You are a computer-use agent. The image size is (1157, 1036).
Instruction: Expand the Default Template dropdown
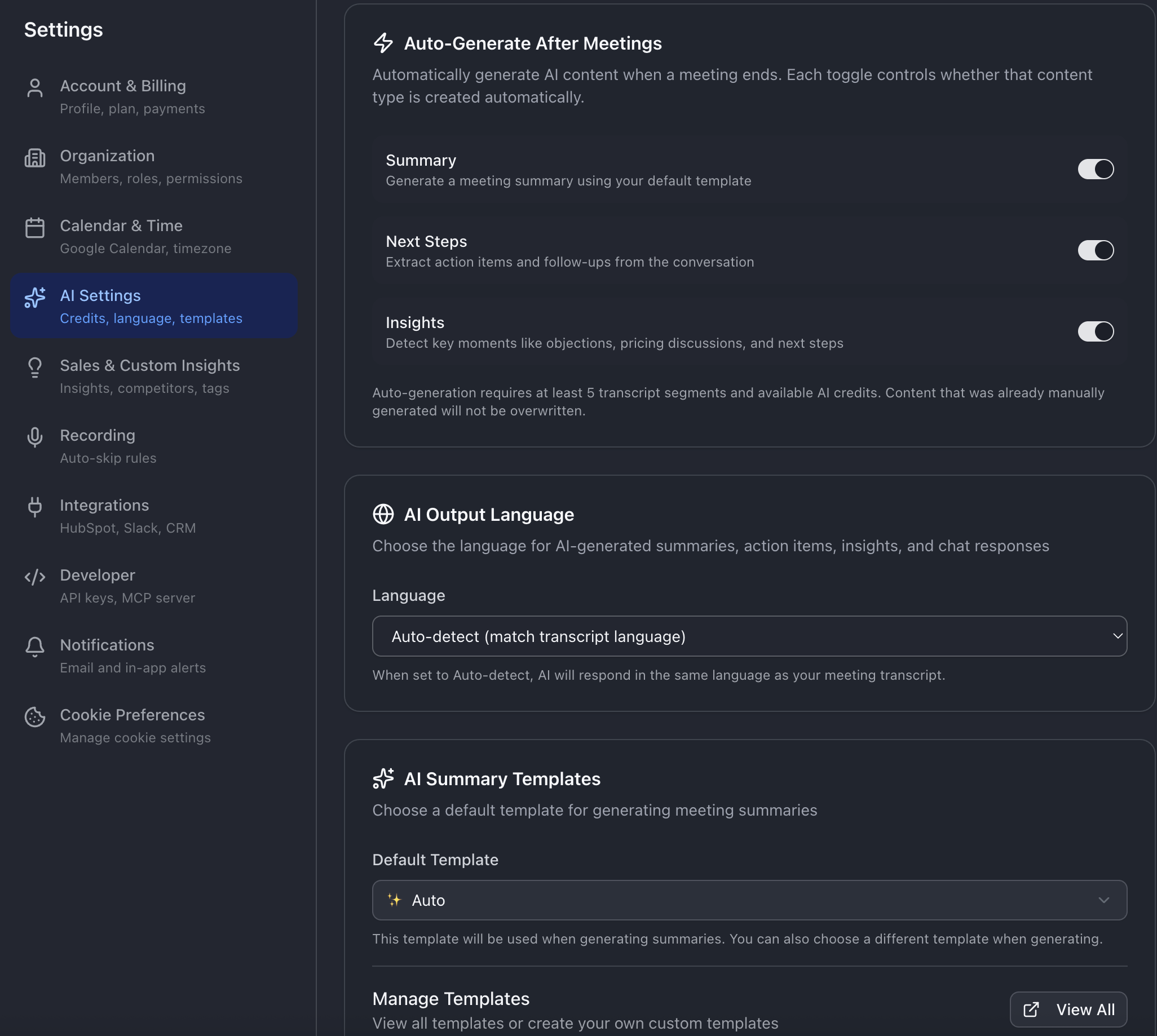click(749, 900)
